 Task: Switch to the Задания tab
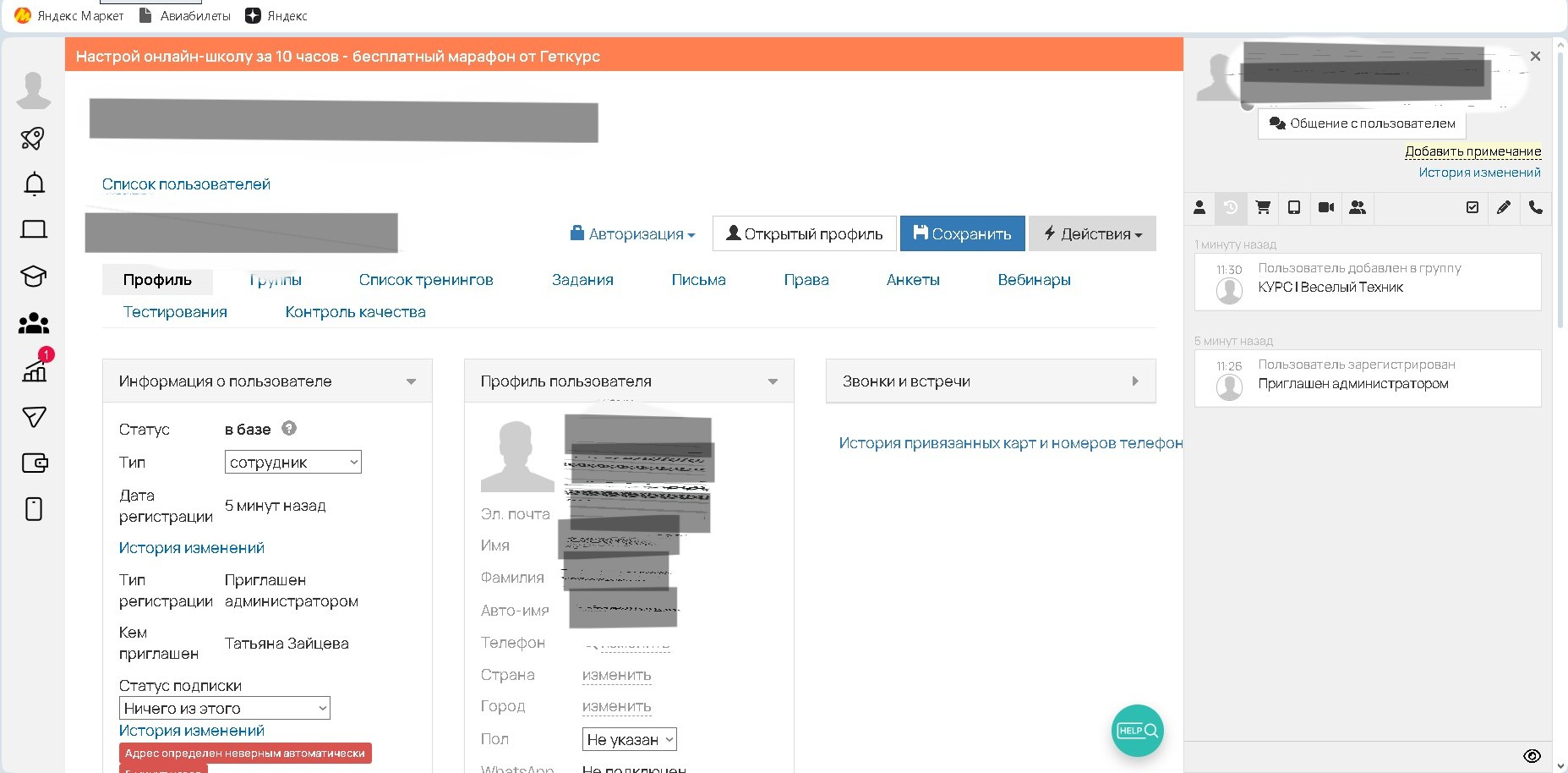coord(582,280)
